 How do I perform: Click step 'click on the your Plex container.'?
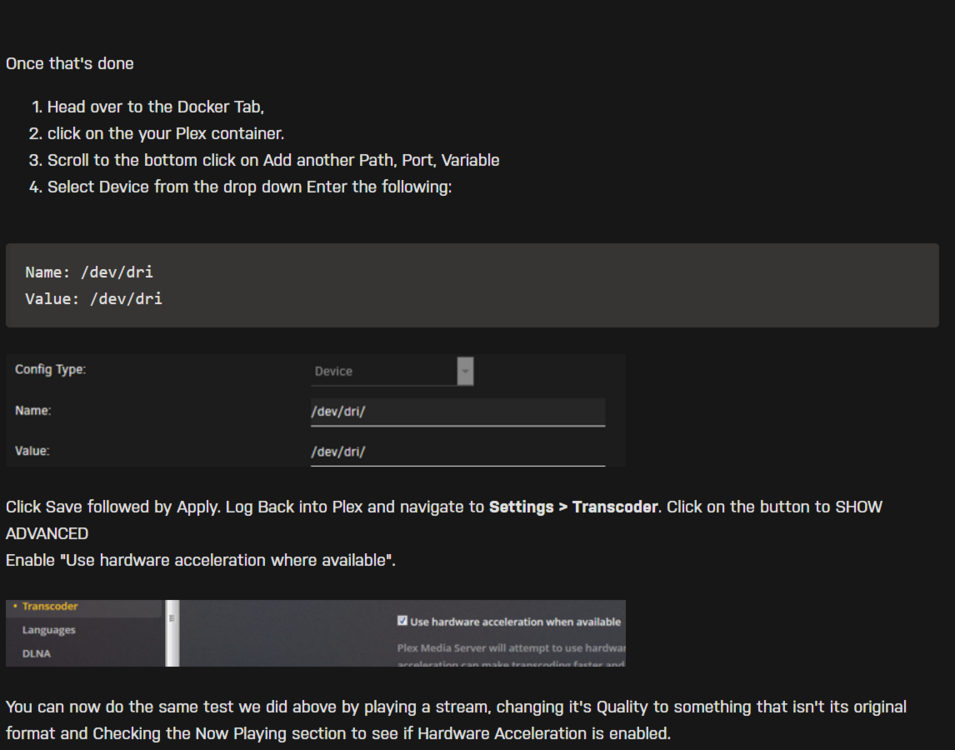[166, 133]
